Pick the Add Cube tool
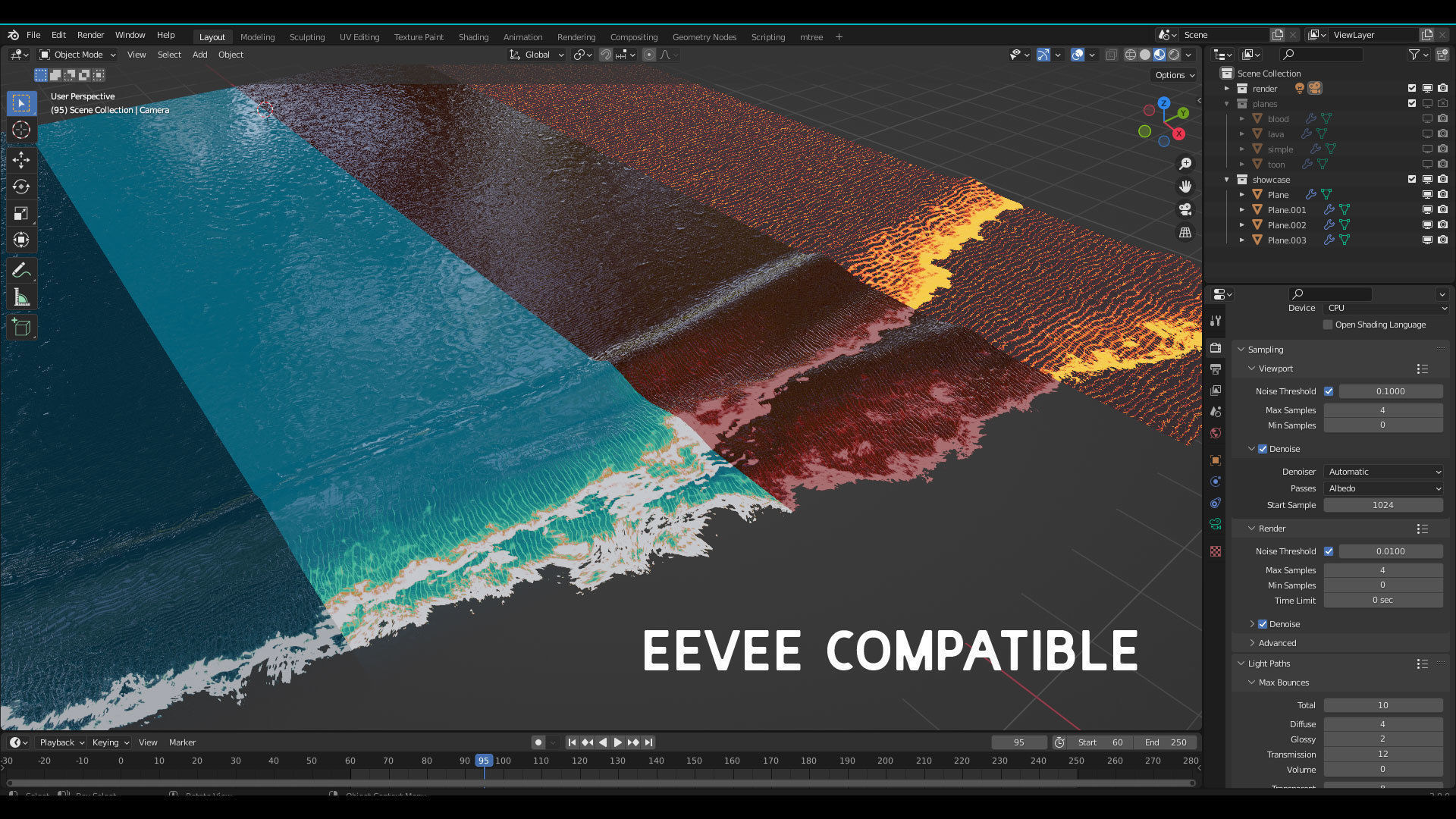The height and width of the screenshot is (819, 1456). (x=21, y=328)
